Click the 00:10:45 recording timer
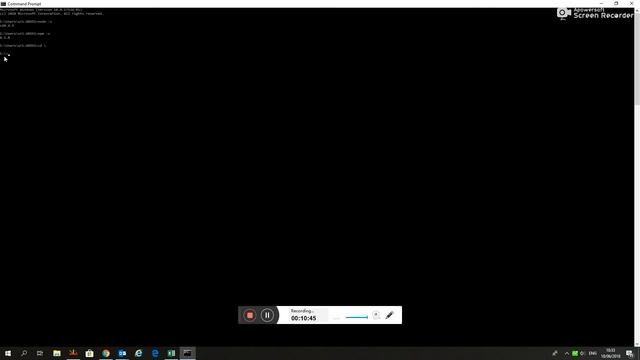This screenshot has height=360, width=640. click(x=303, y=318)
